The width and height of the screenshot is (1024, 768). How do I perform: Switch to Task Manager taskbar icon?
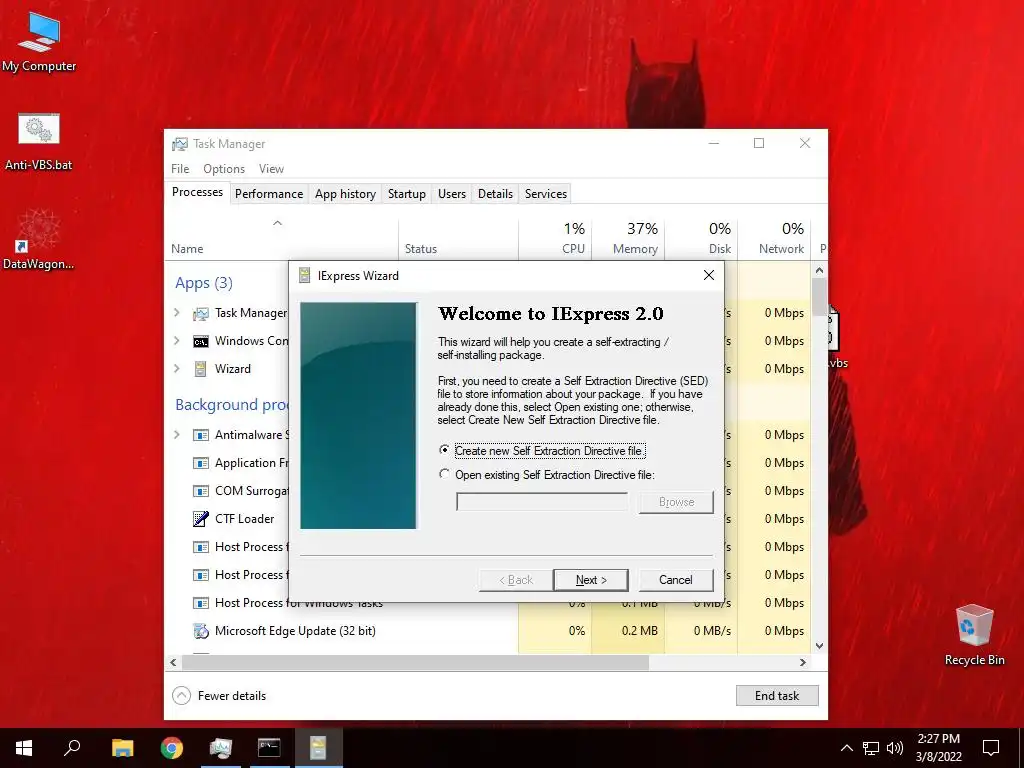pyautogui.click(x=221, y=748)
